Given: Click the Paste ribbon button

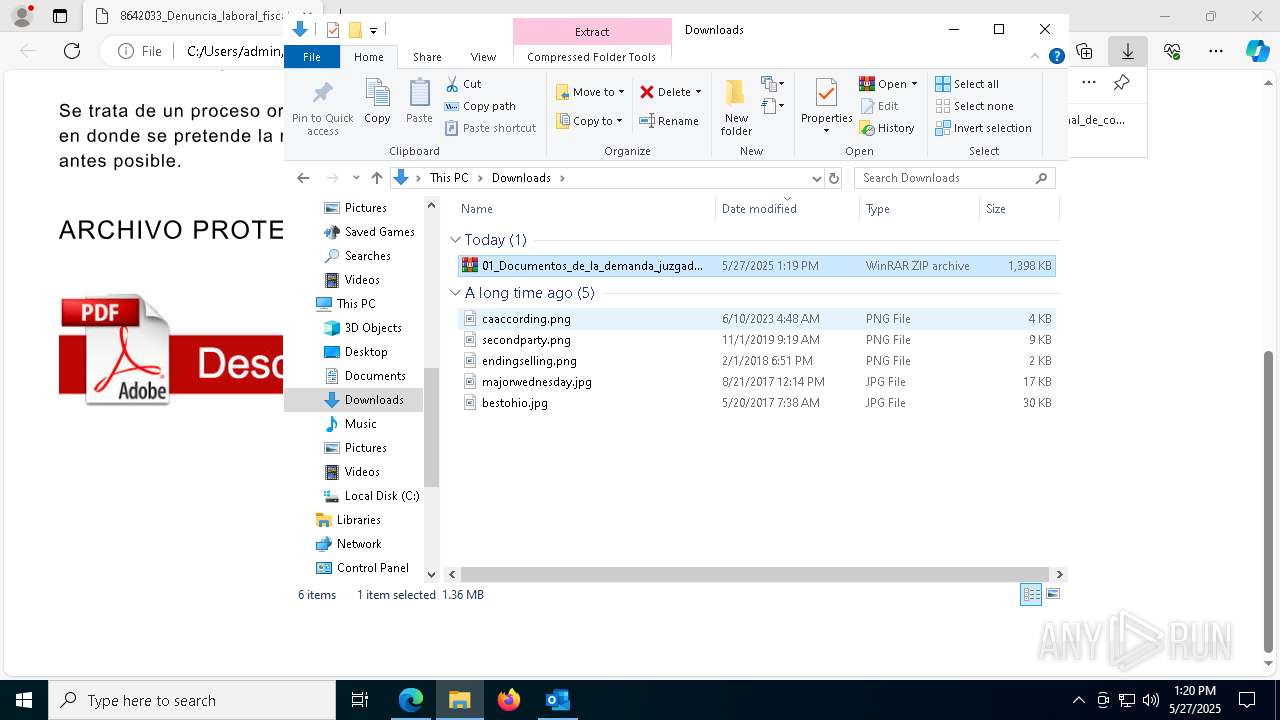Looking at the screenshot, I should pos(419,102).
